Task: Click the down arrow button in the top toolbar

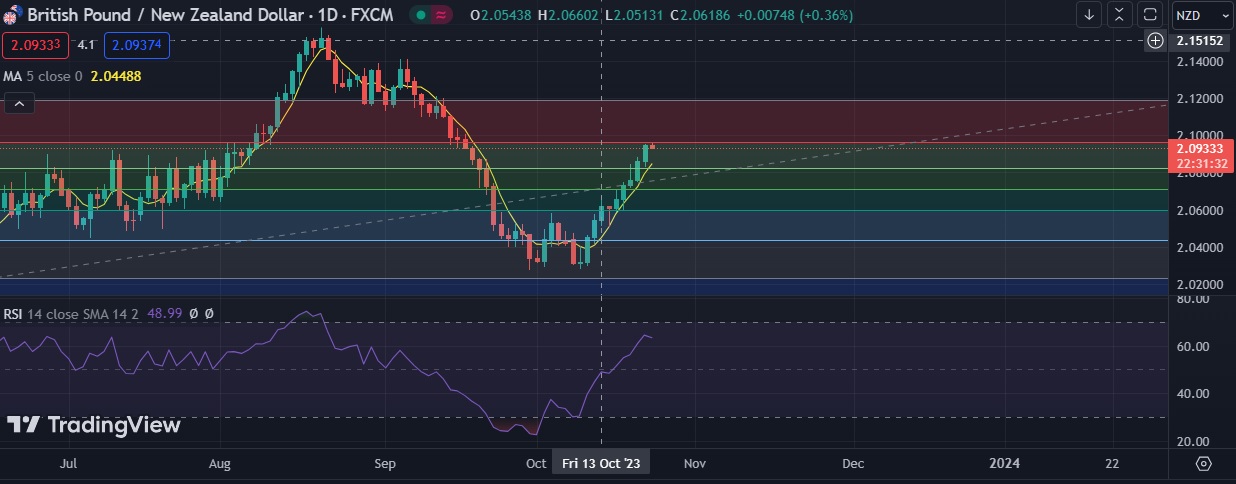Action: click(x=1089, y=15)
